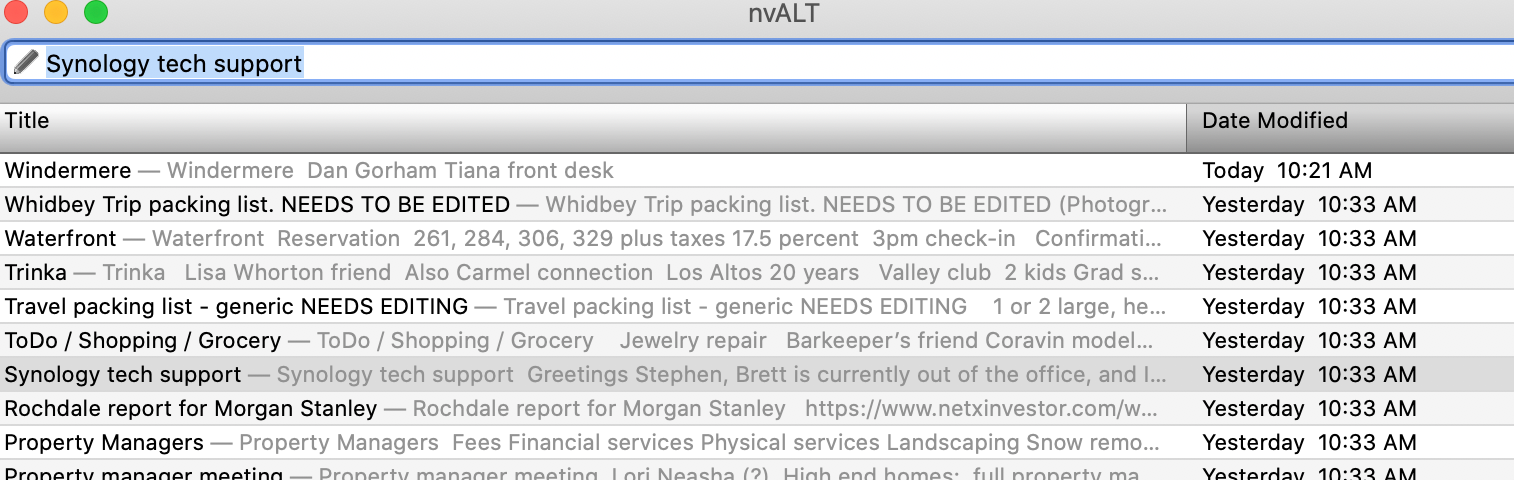
Task: Open the Property Managers note
Action: 104,443
